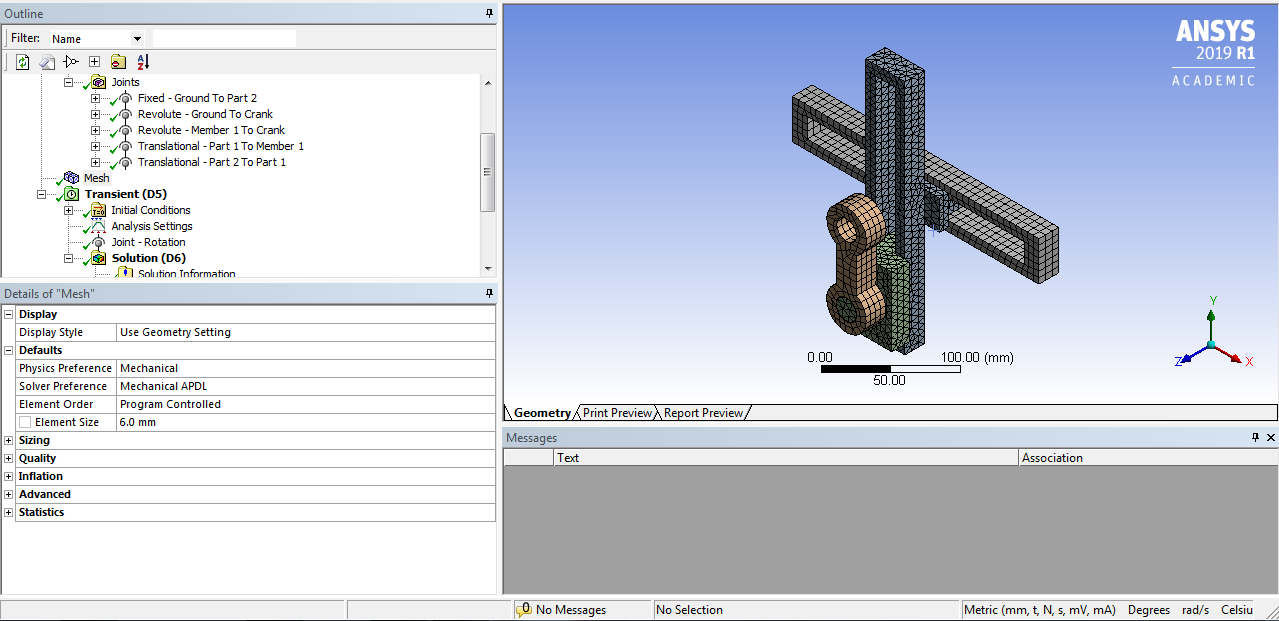Screen dimensions: 1279x621
Task: Pin the Messages panel open
Action: tap(1253, 437)
